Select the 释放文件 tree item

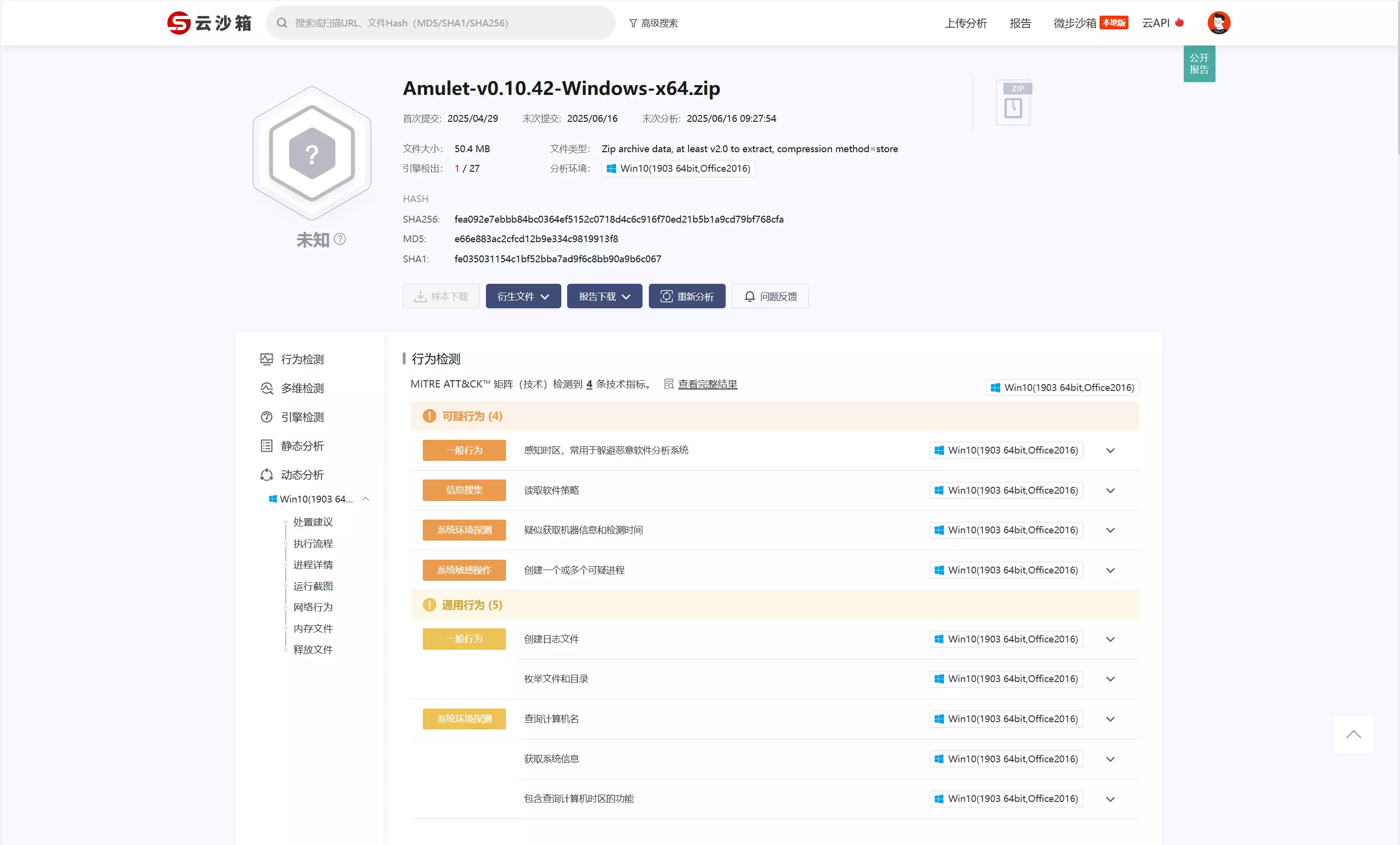click(x=313, y=650)
